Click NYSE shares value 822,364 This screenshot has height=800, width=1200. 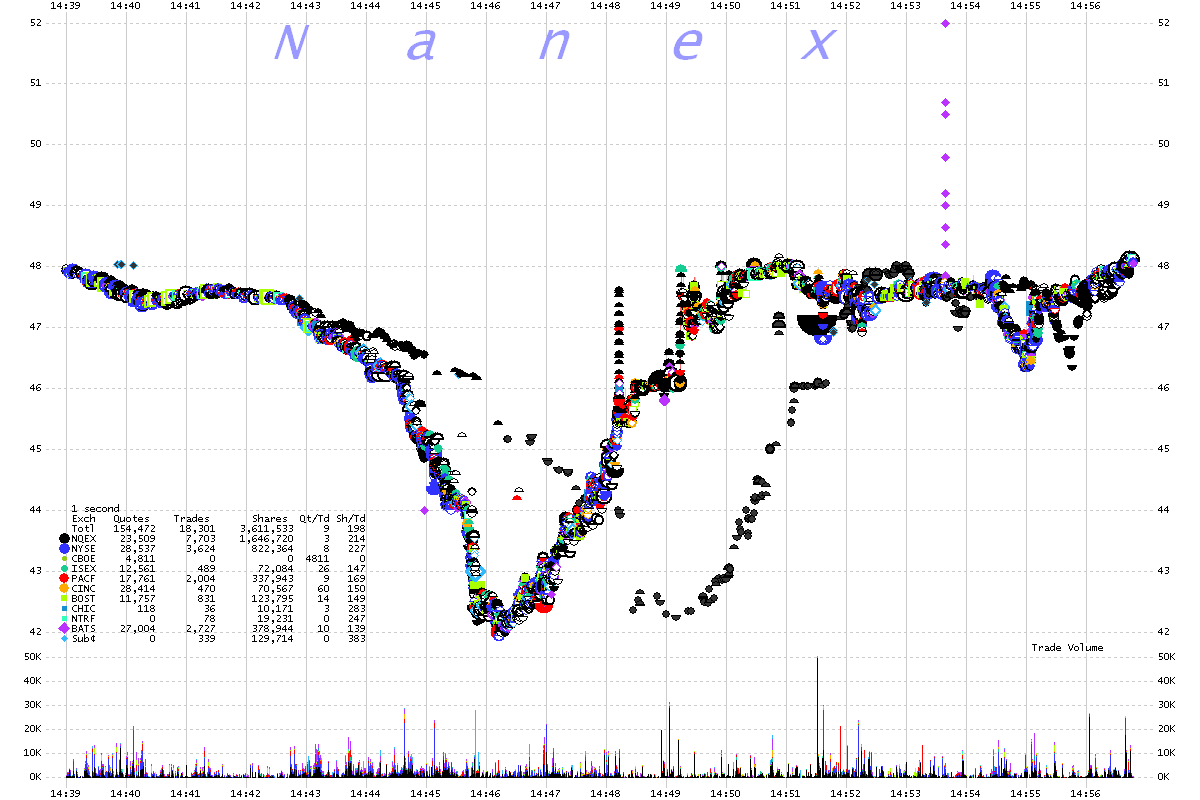272,548
